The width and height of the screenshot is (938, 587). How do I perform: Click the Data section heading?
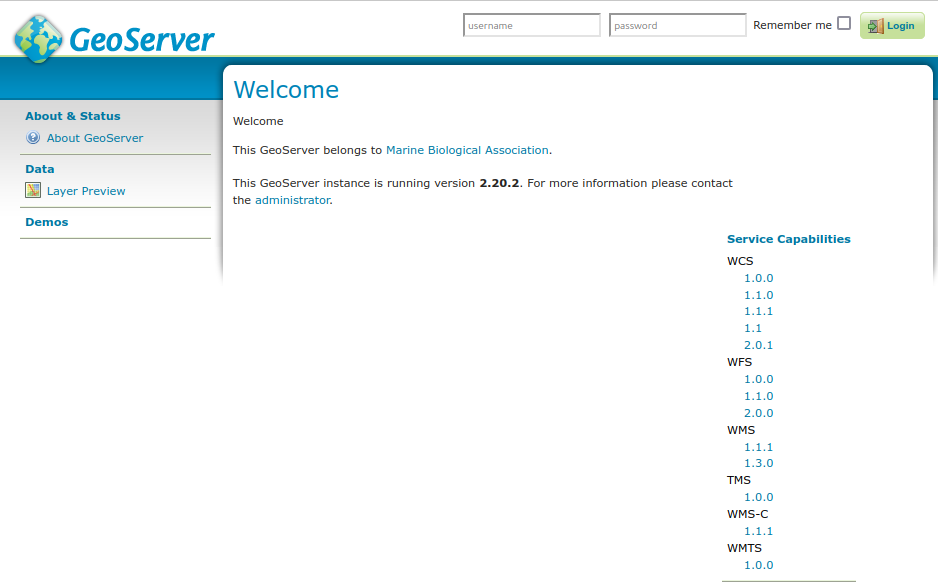point(39,169)
